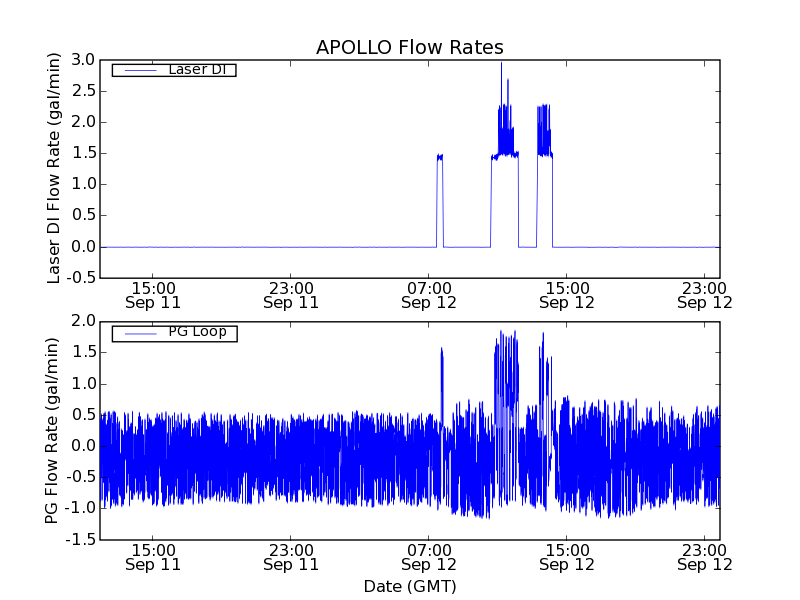
Task: Click "23:00 Sep 12" under the PG Loop plot
Action: (705, 557)
